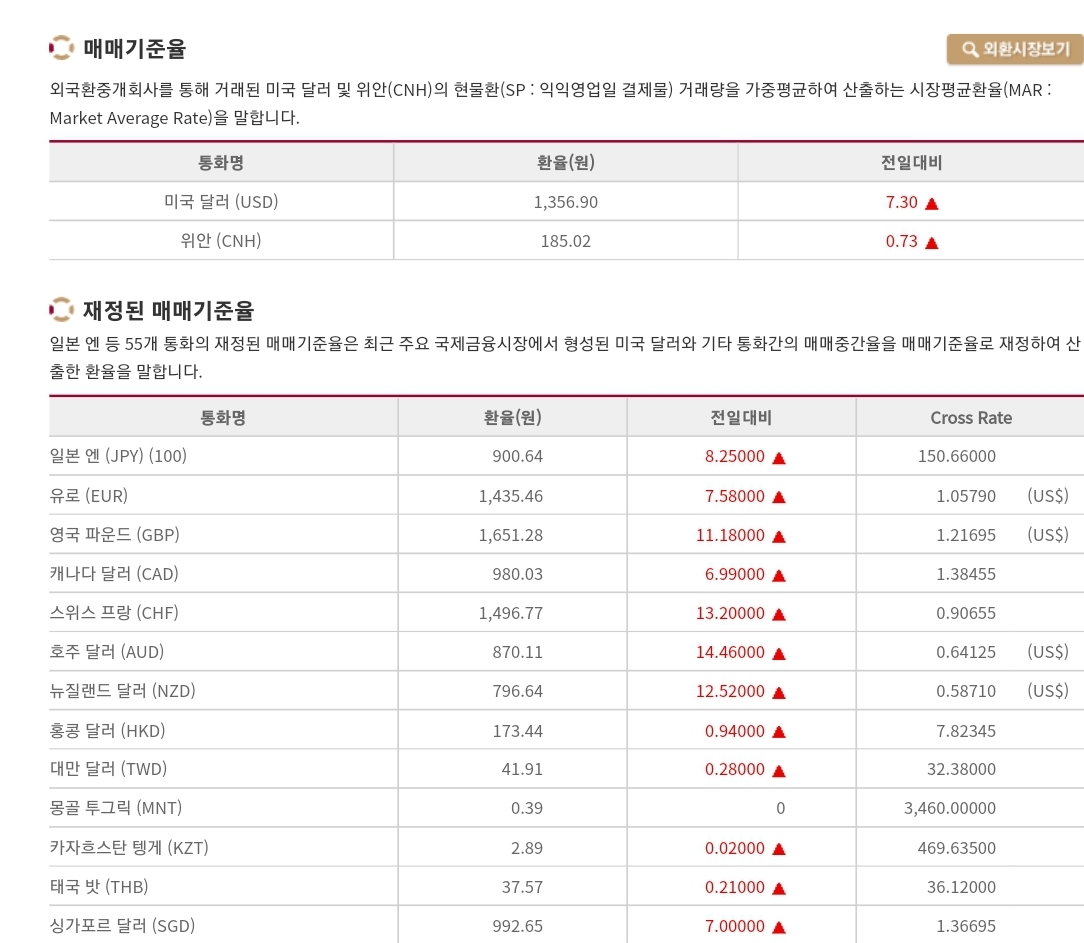Click the up arrow beside 14.46000
Viewport: 1084px width, 943px height.
pos(778,653)
